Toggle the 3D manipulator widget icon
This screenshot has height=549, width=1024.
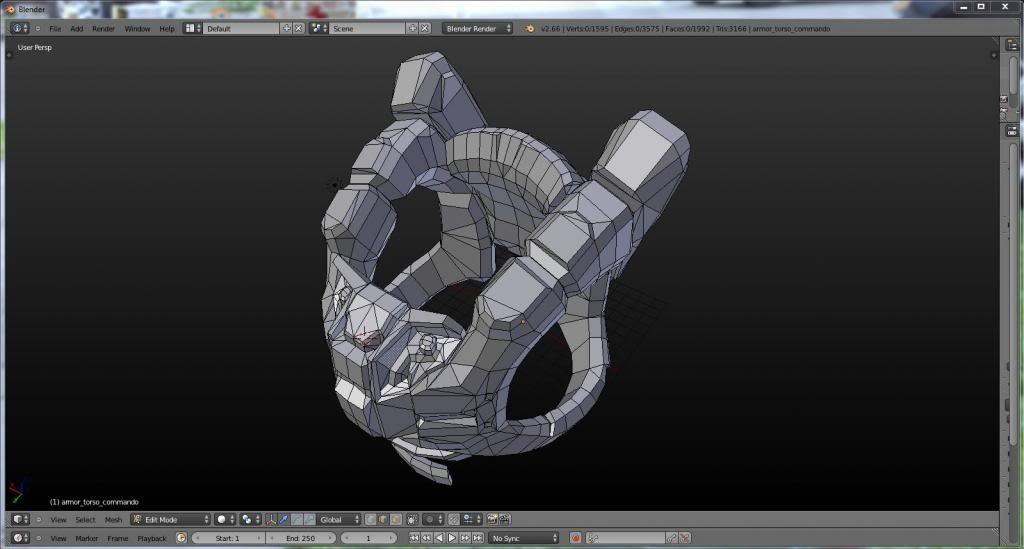coord(272,520)
